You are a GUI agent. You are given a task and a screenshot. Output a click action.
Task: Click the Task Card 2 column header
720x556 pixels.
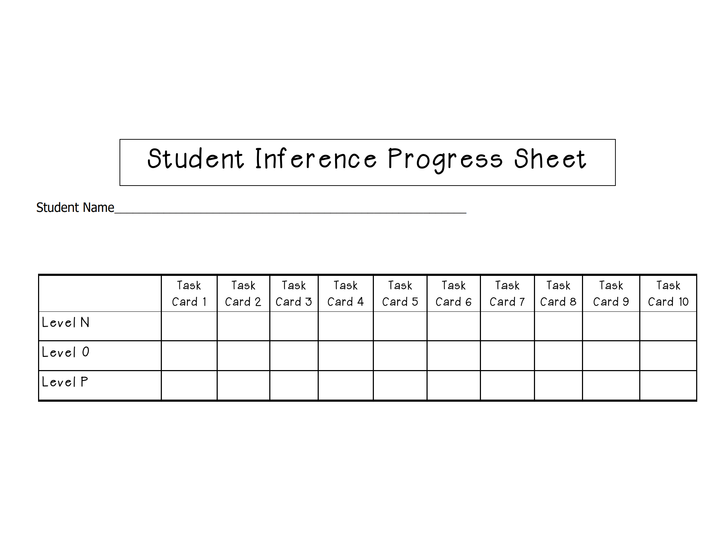[x=243, y=293]
